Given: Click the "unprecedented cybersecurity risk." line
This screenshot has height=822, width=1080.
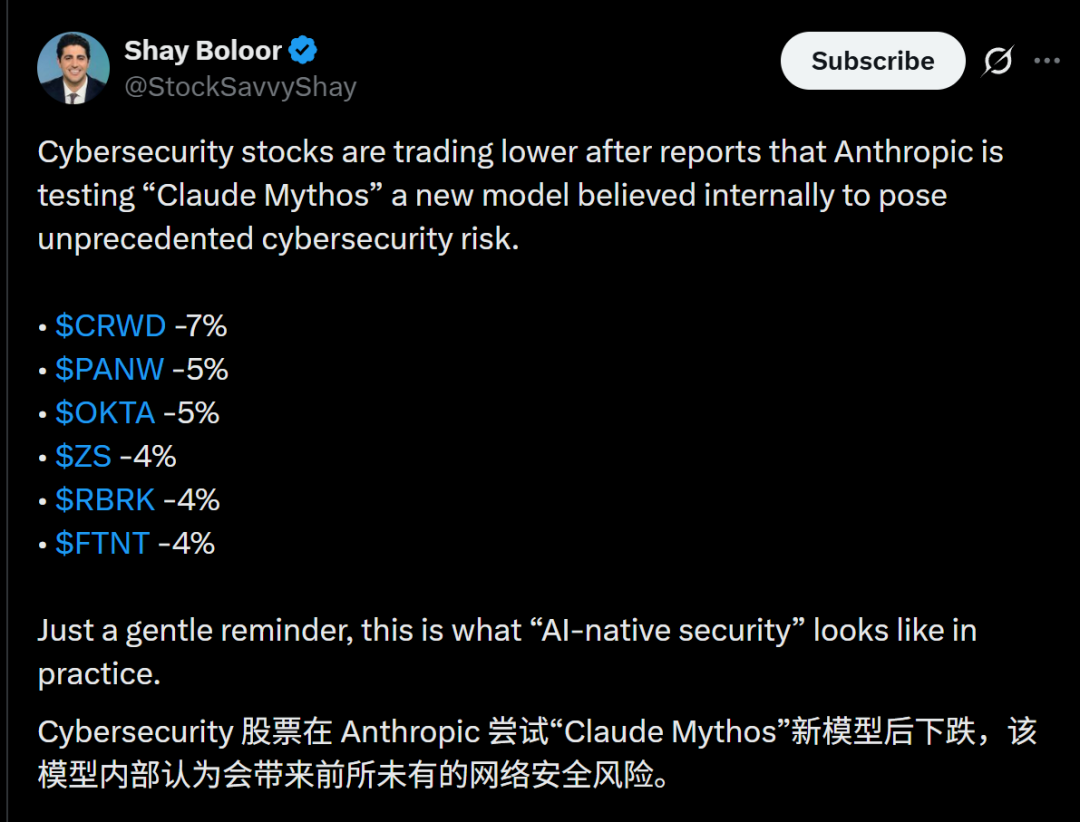Looking at the screenshot, I should coord(279,239).
